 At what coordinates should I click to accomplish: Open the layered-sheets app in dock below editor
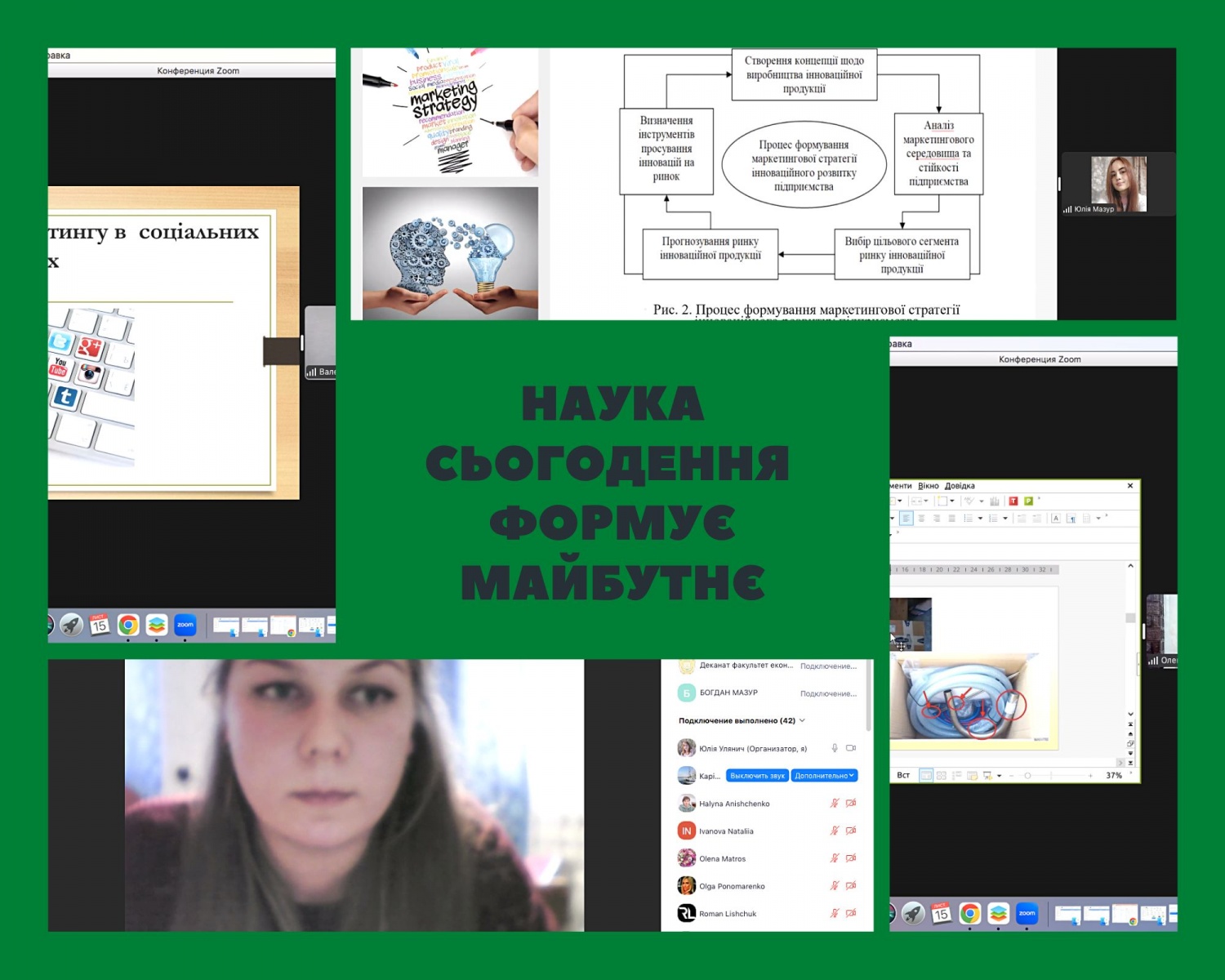coord(998,914)
